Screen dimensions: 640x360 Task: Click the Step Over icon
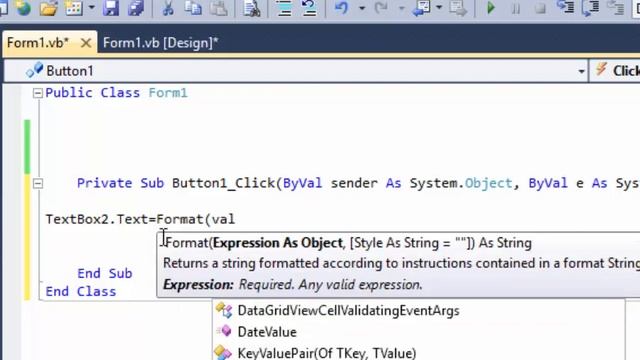[x=591, y=8]
